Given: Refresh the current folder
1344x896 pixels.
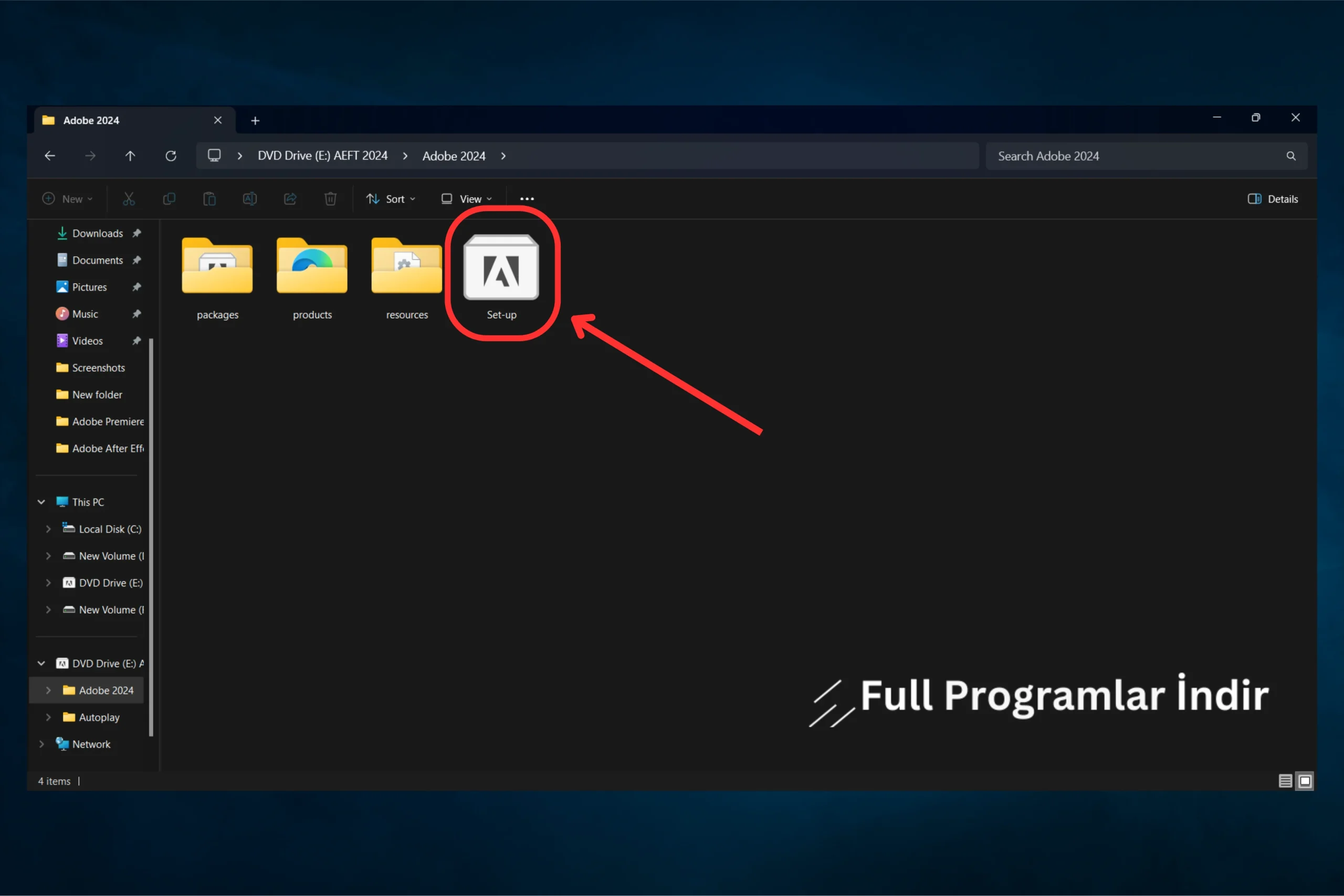Looking at the screenshot, I should point(171,155).
